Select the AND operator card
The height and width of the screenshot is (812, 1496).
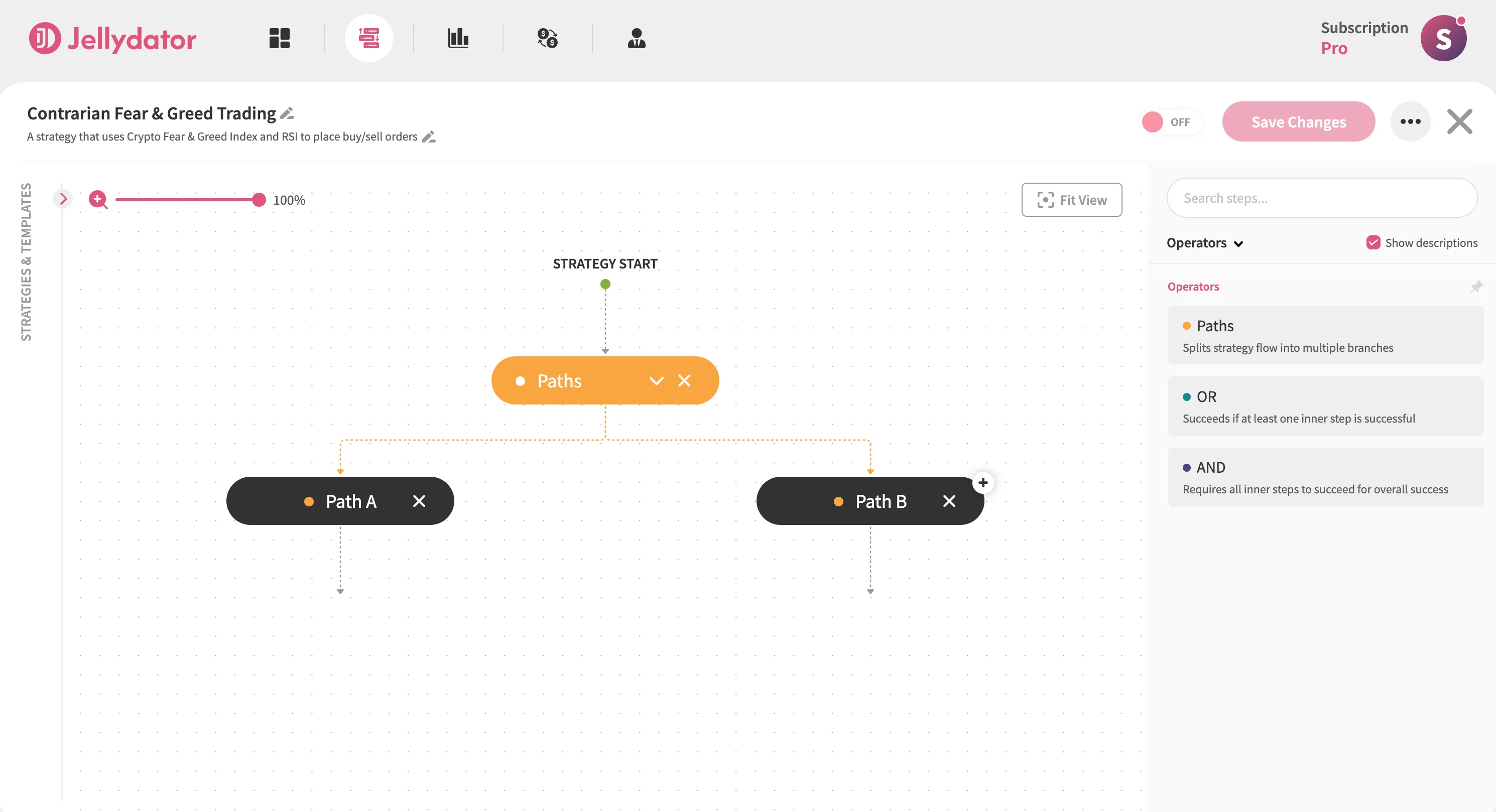1325,477
